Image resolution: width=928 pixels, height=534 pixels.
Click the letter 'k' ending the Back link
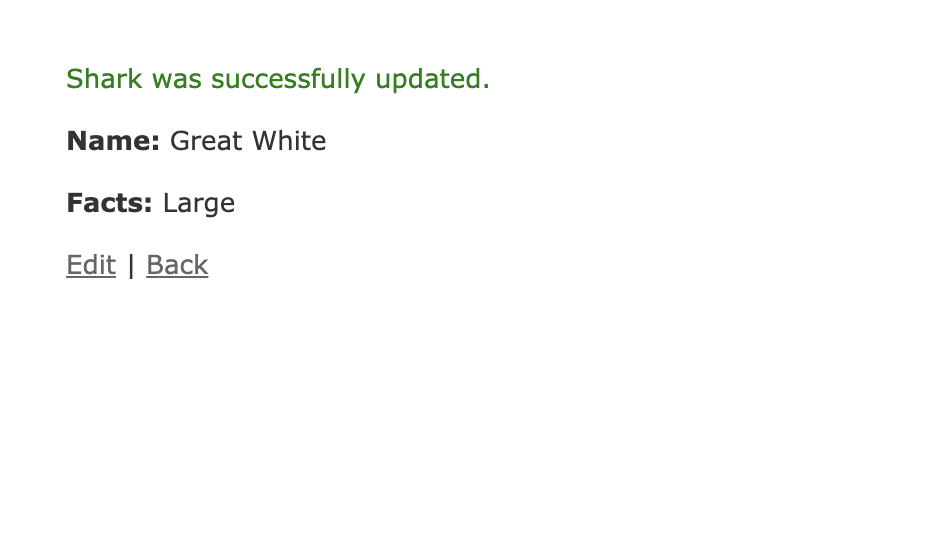[x=201, y=265]
